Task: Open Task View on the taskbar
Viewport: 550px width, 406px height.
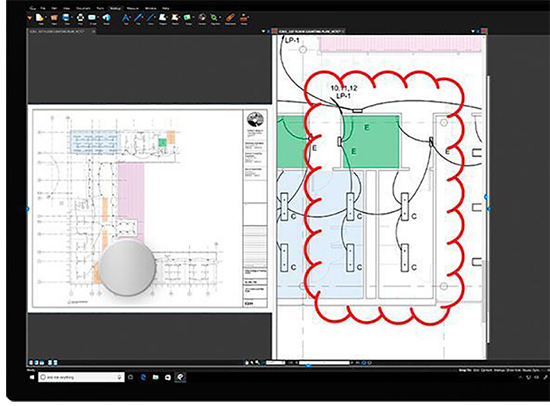Action: tap(130, 377)
